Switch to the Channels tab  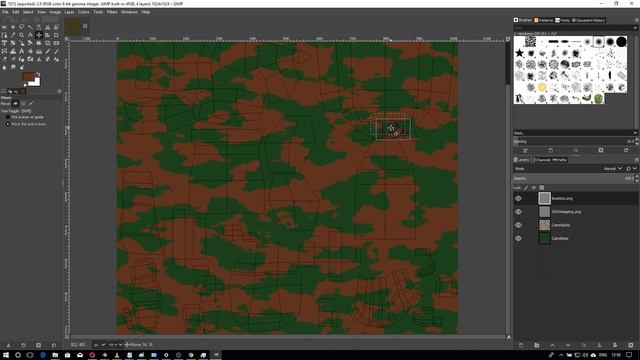tap(541, 160)
